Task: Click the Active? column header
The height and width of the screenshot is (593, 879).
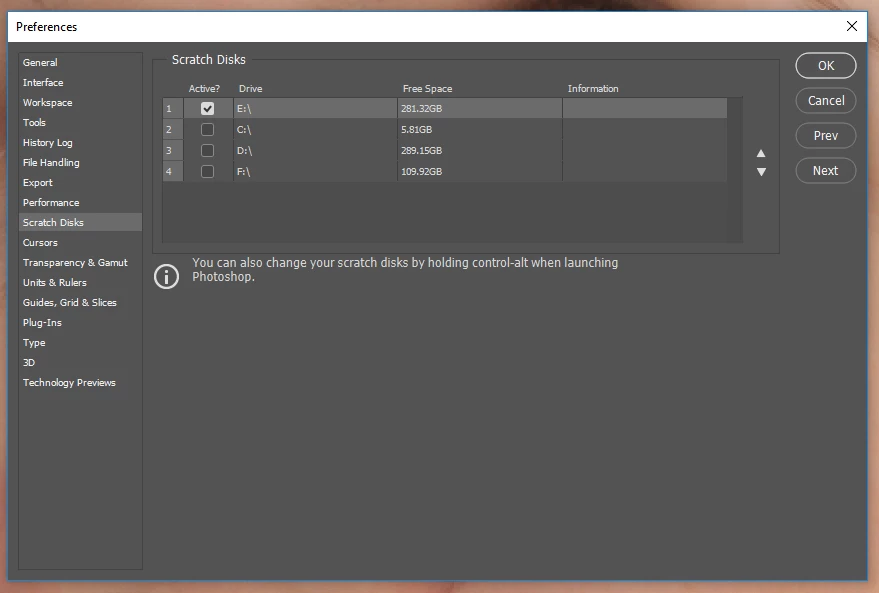Action: [204, 89]
